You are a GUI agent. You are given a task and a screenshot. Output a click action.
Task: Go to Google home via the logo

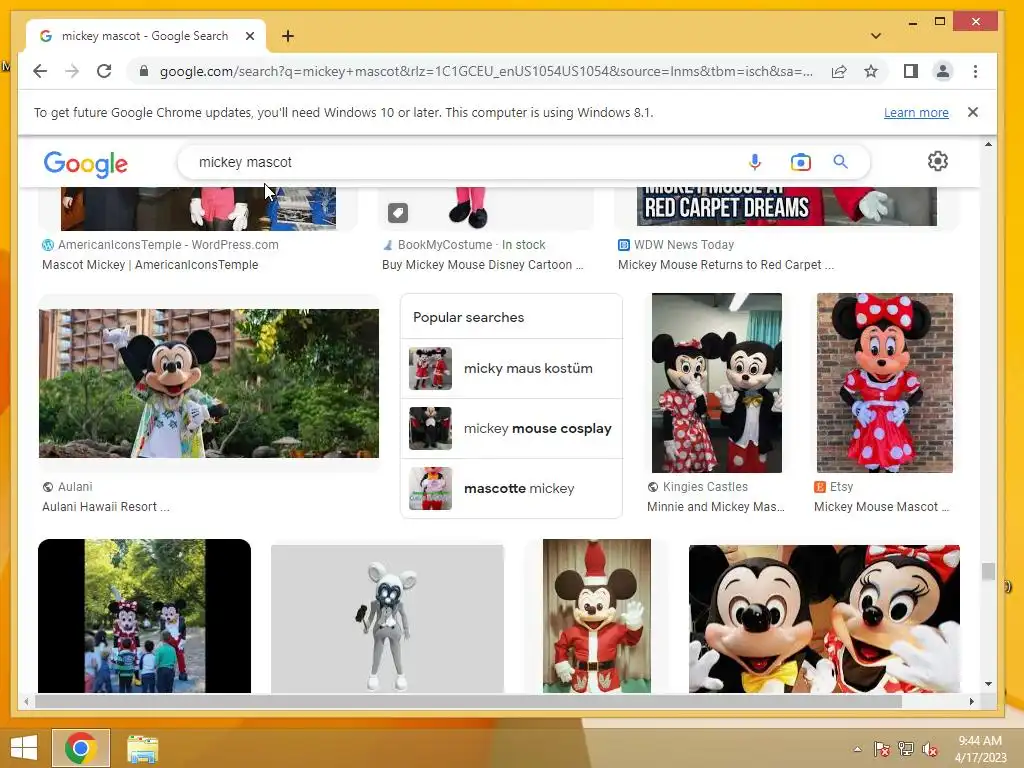[86, 163]
